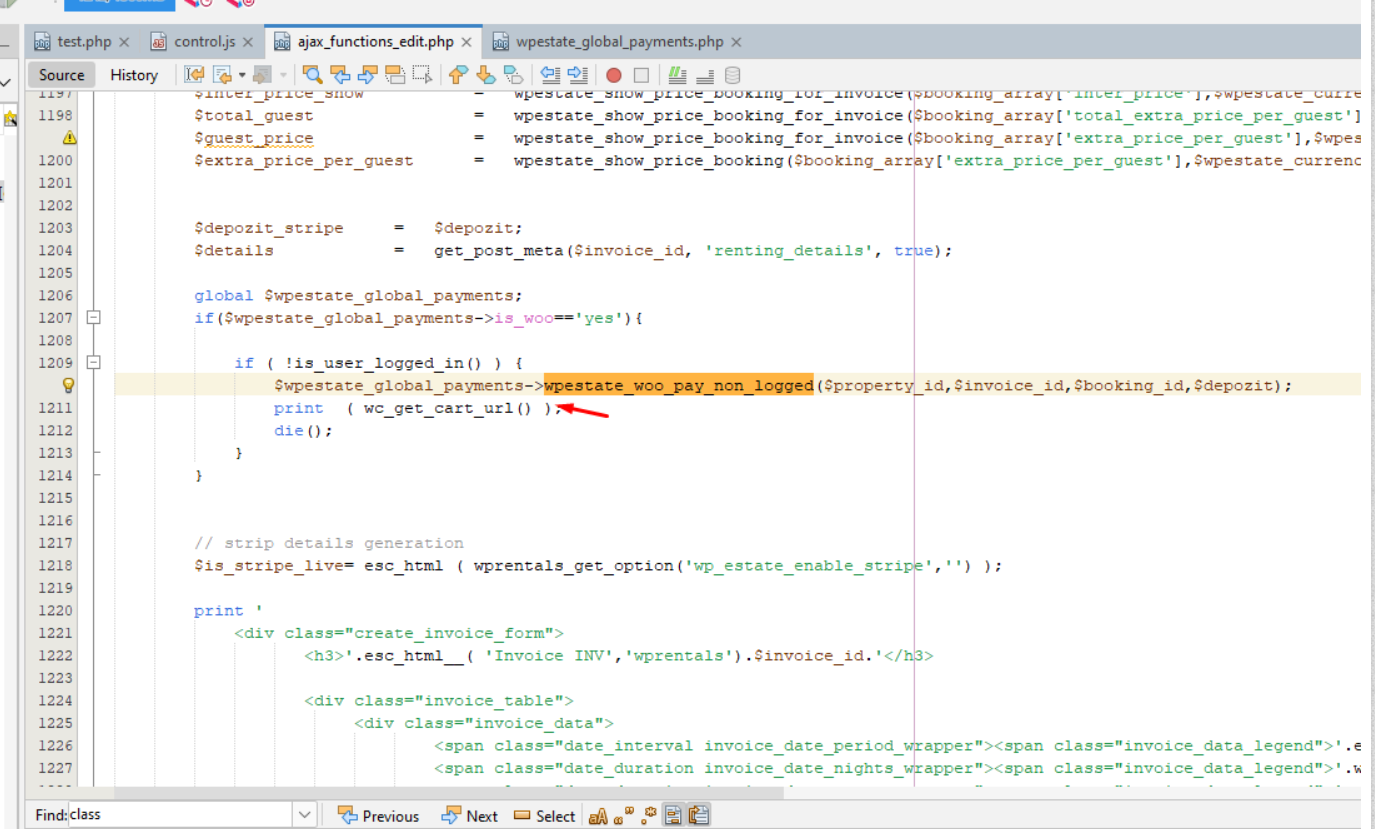Image resolution: width=1375 pixels, height=829 pixels.
Task: Stop macro recording with square icon
Action: click(x=641, y=75)
